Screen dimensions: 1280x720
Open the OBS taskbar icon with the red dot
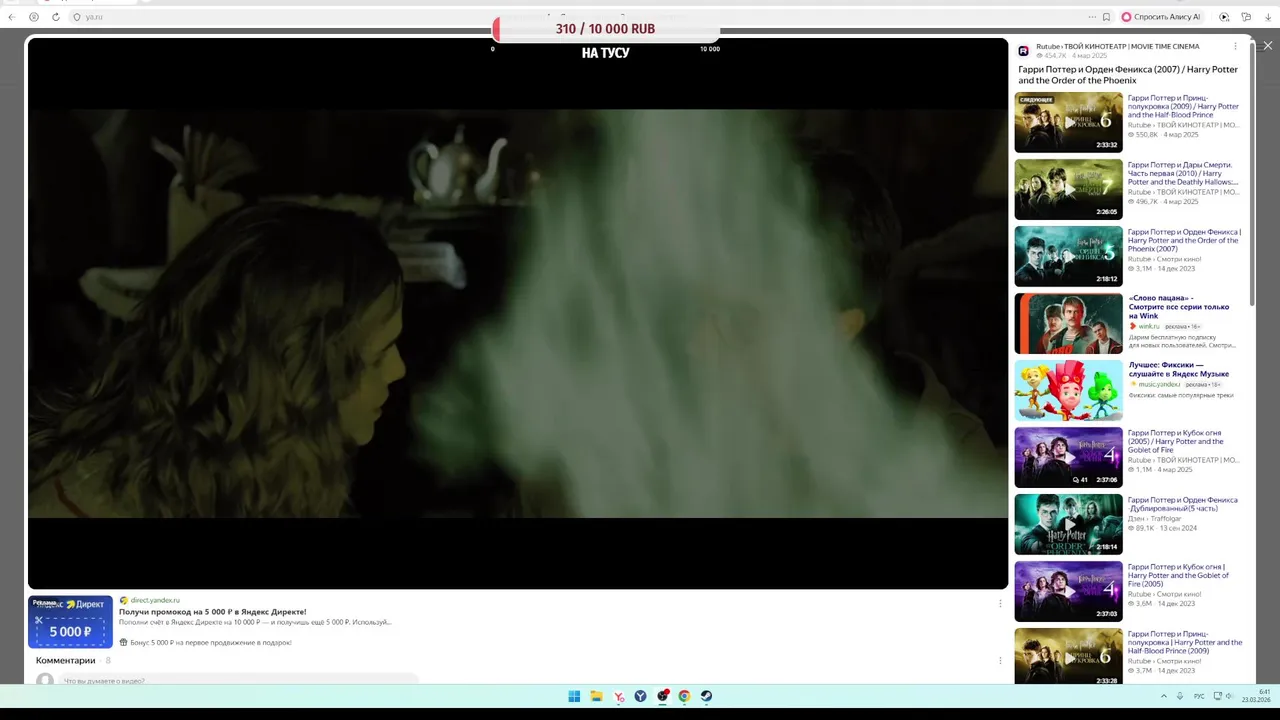point(662,696)
